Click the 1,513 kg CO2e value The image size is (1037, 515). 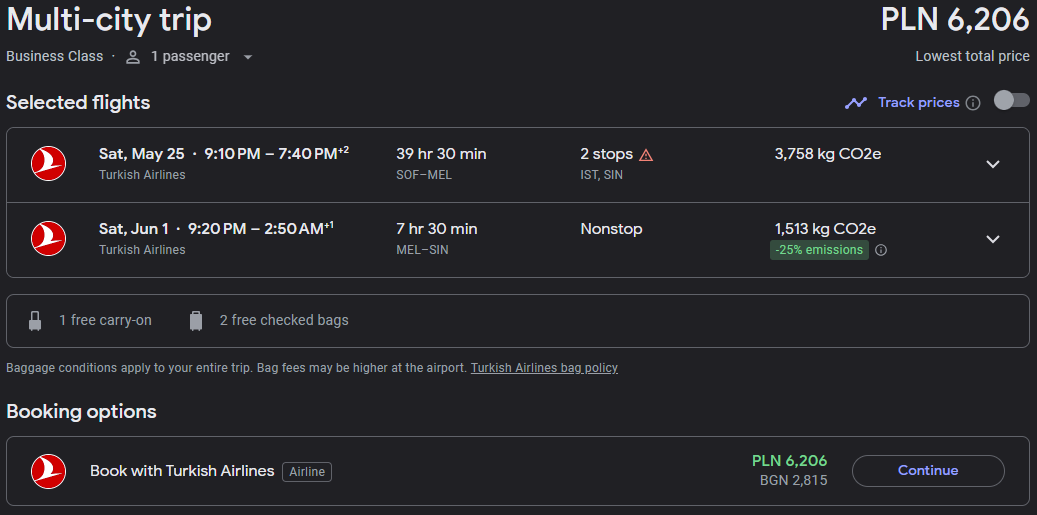tap(825, 229)
